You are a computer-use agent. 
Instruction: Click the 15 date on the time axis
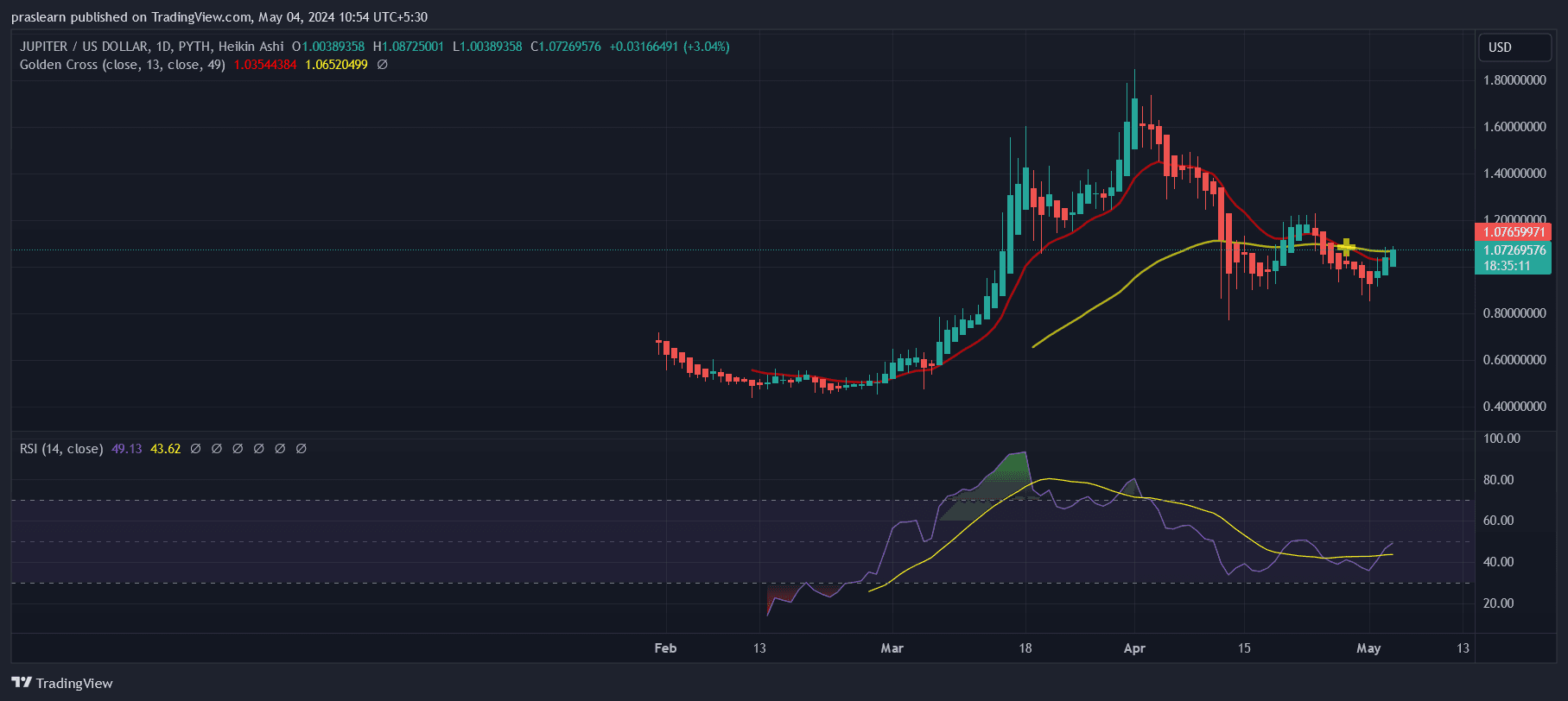1244,648
